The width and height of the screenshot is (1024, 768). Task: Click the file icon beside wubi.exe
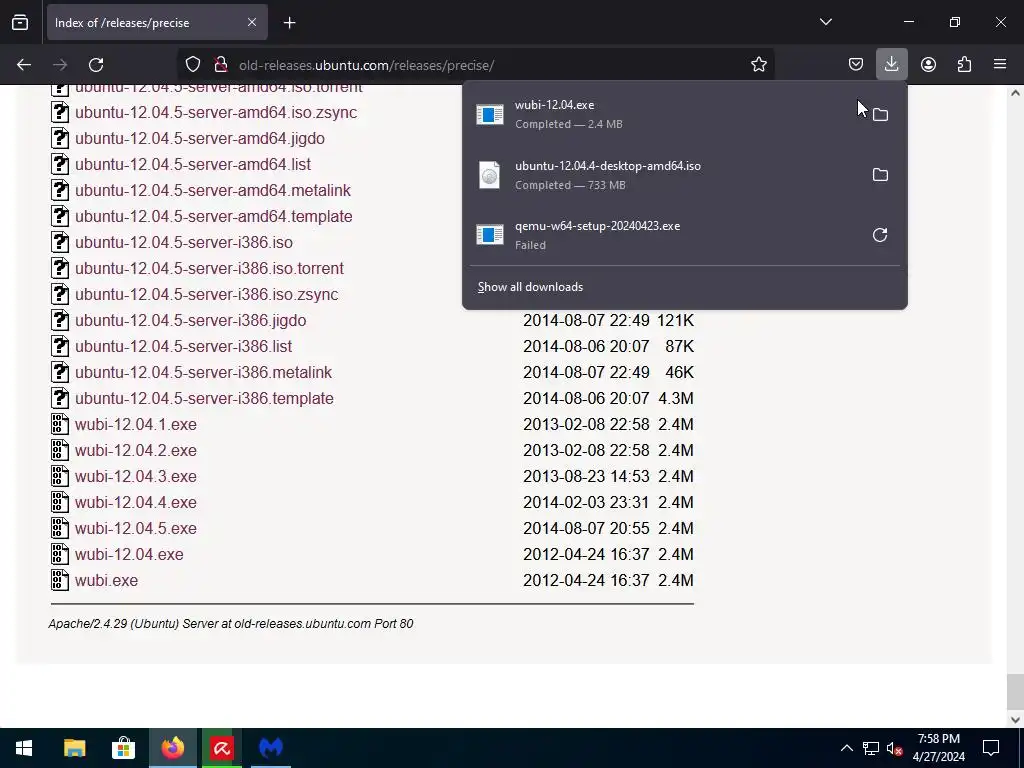(x=59, y=580)
